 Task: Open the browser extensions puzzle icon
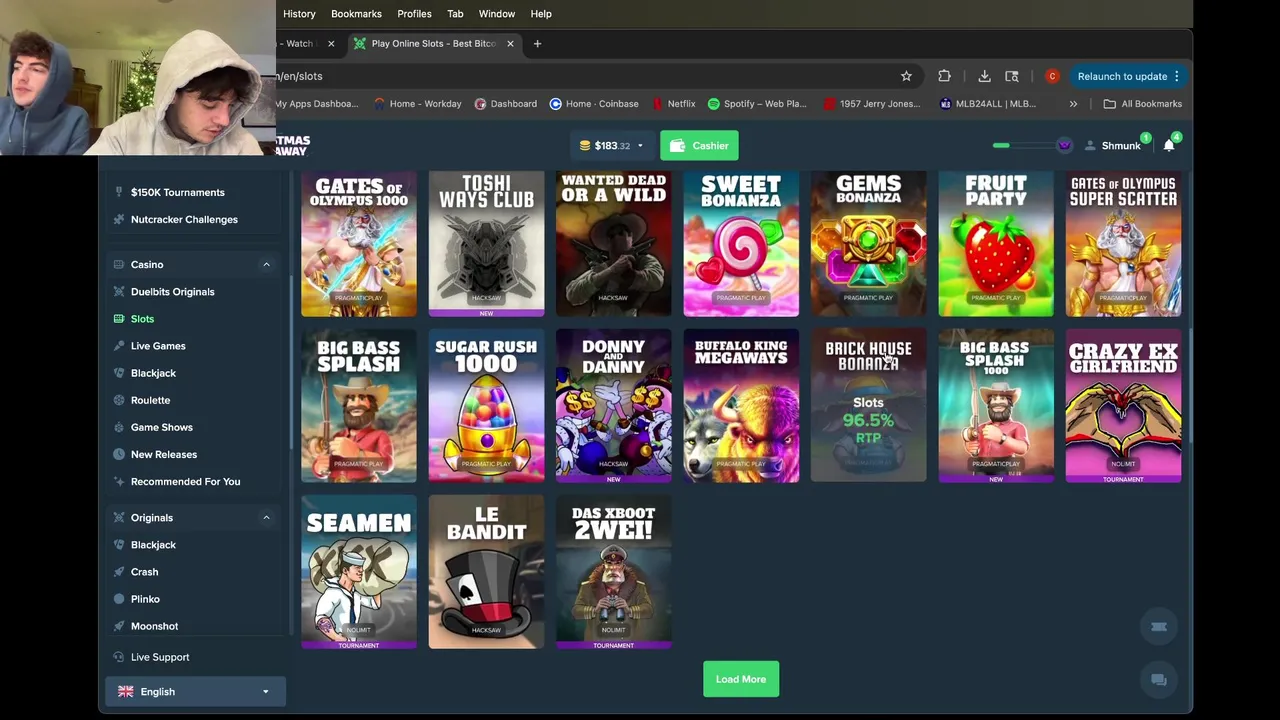[x=944, y=76]
